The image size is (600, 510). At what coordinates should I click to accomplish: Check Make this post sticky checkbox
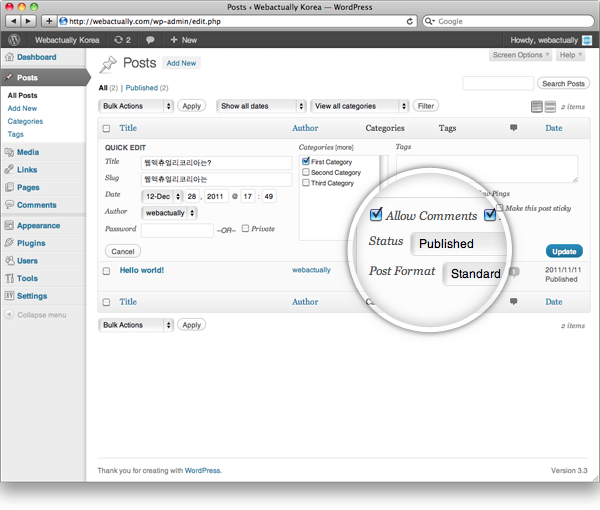coord(499,208)
